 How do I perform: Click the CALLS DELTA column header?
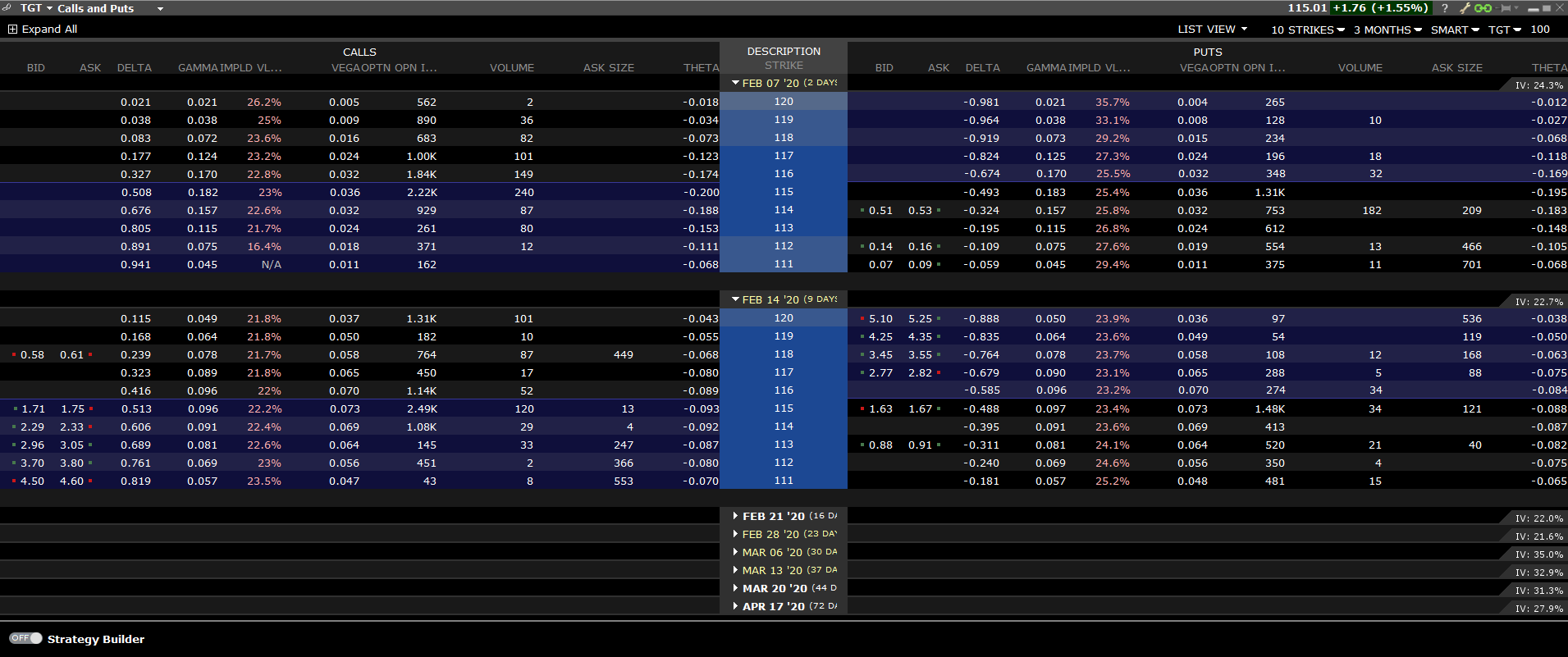point(135,68)
